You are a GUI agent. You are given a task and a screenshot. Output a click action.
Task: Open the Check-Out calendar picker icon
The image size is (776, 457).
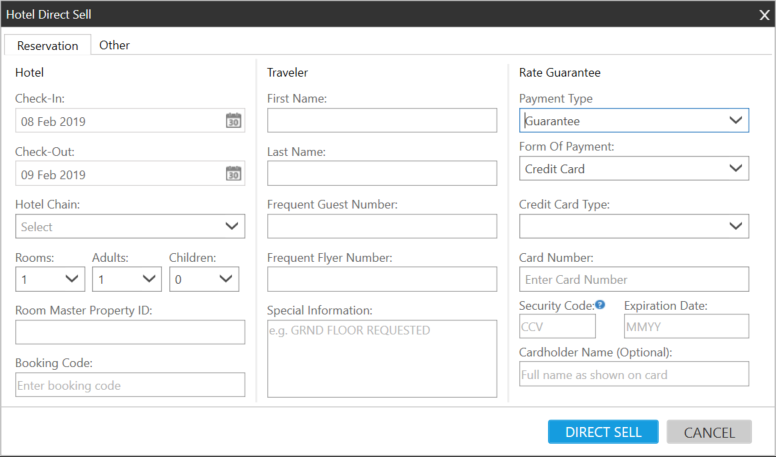233,174
